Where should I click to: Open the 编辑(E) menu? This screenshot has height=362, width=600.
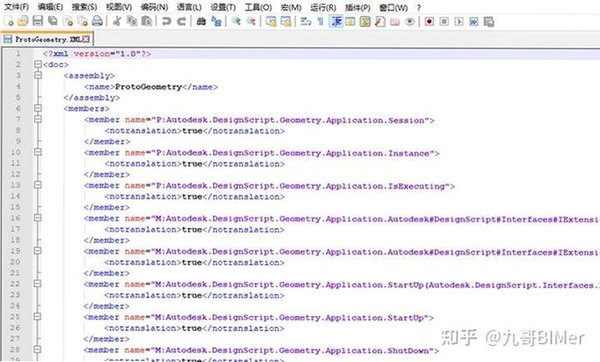click(x=50, y=7)
